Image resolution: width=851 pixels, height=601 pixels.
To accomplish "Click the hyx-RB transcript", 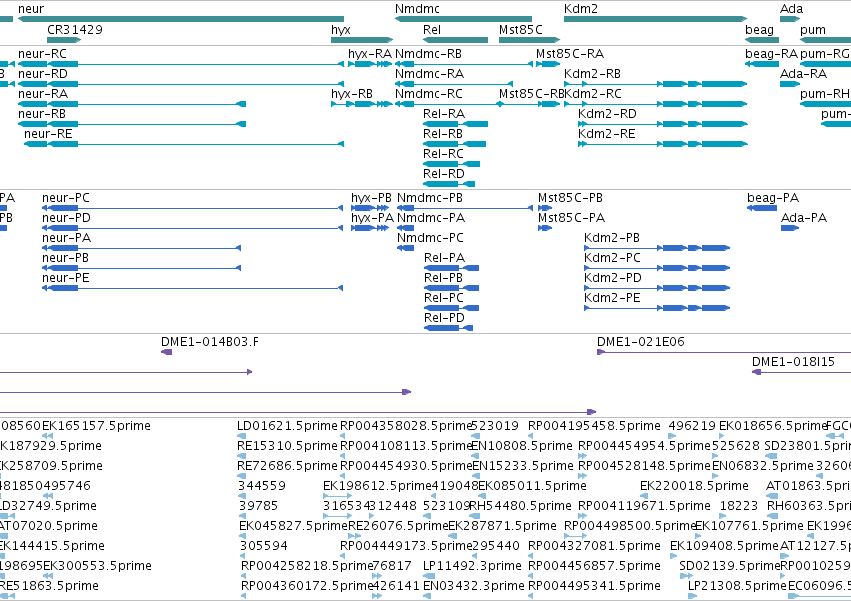I will (362, 104).
